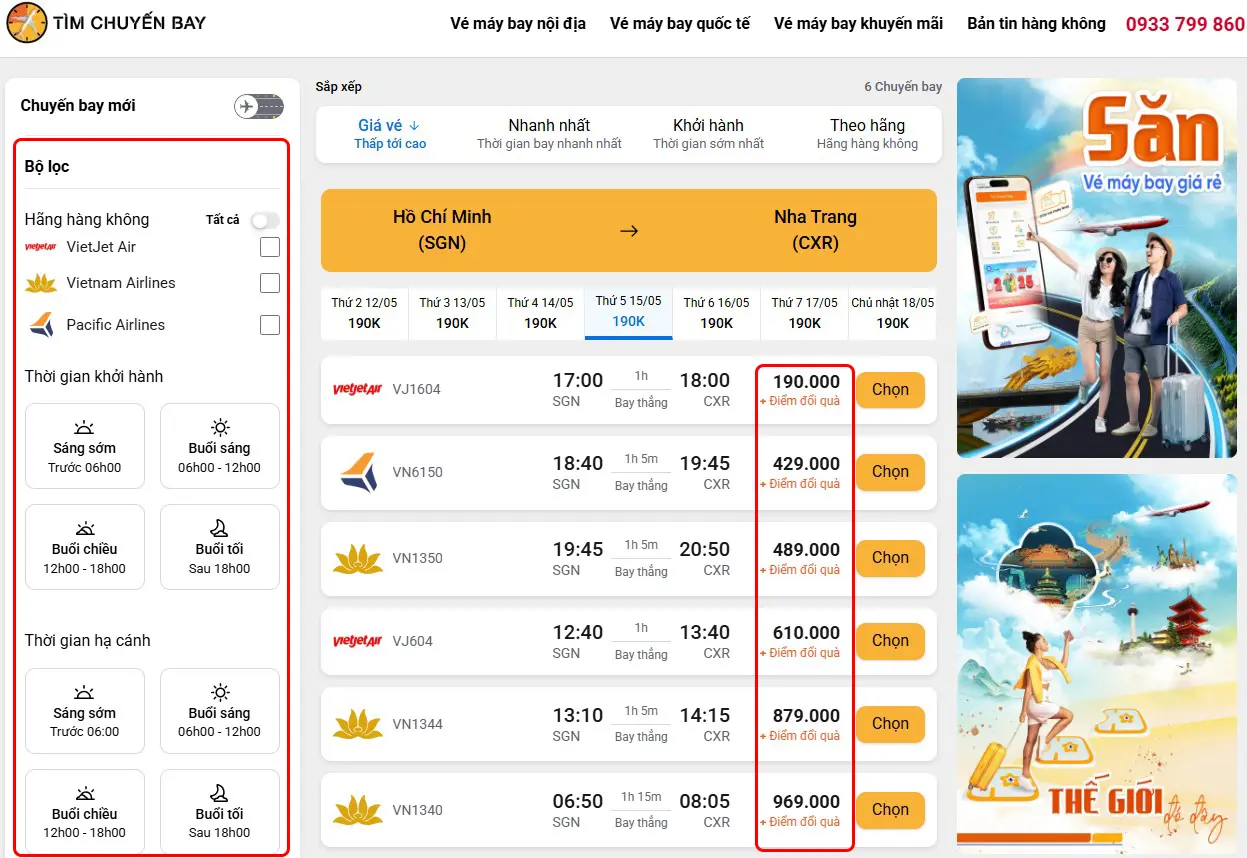The width and height of the screenshot is (1247, 858).
Task: Click the VietJet logo on flight VJ1604
Action: point(358,389)
